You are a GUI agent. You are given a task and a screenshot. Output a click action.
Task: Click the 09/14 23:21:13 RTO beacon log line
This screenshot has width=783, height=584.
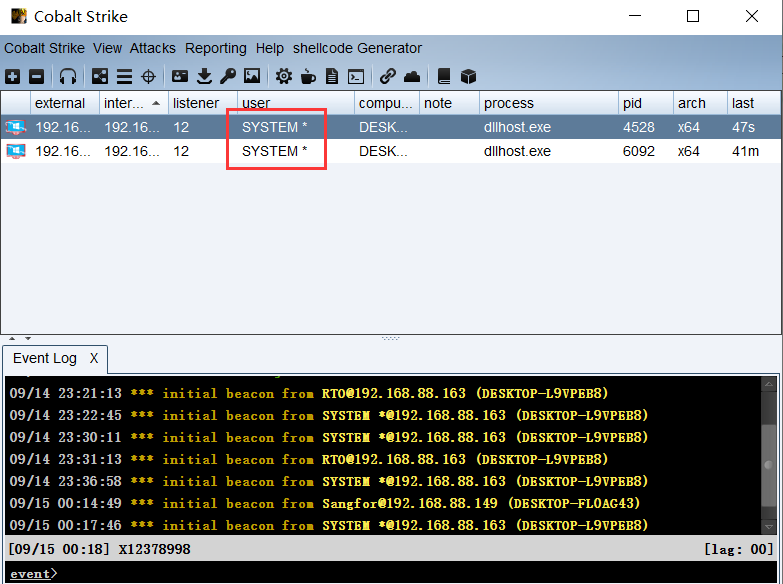(x=309, y=393)
